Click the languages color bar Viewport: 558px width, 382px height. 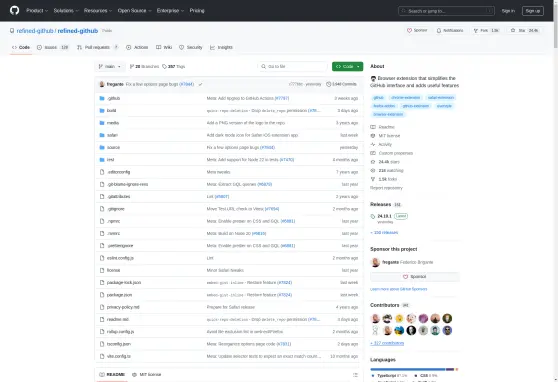tap(414, 370)
